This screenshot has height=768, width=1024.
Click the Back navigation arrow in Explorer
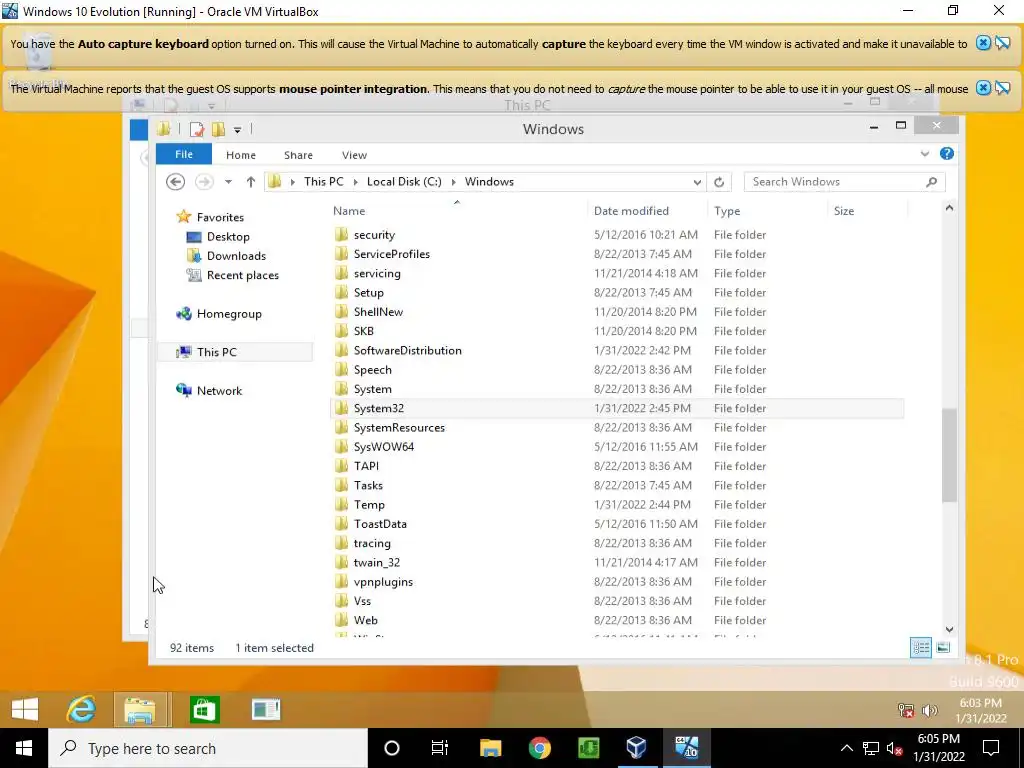click(175, 182)
